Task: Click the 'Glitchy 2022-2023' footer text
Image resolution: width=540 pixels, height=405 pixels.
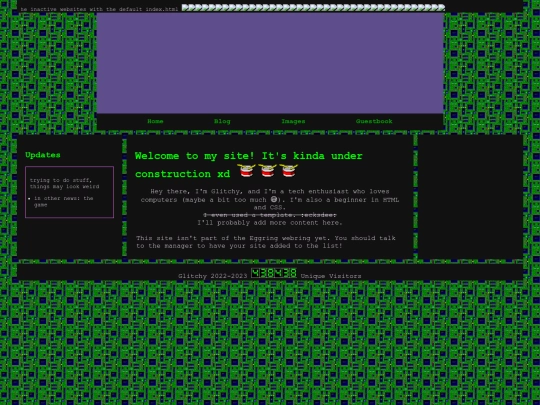Action: coord(213,276)
